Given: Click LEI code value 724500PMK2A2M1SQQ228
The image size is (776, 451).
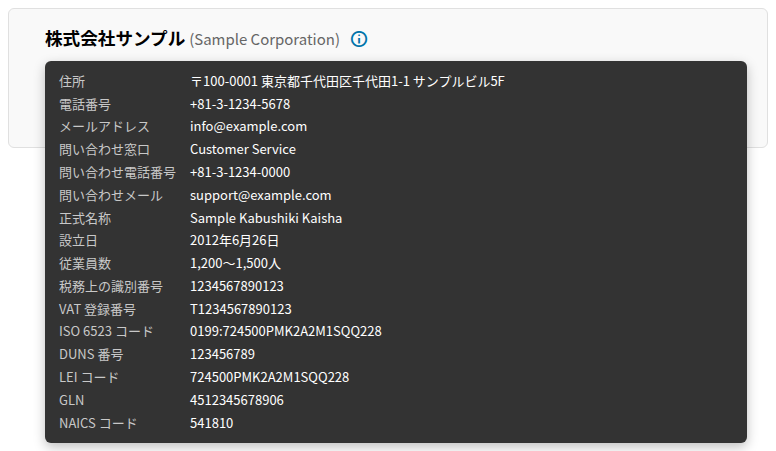Looking at the screenshot, I should (x=270, y=378).
